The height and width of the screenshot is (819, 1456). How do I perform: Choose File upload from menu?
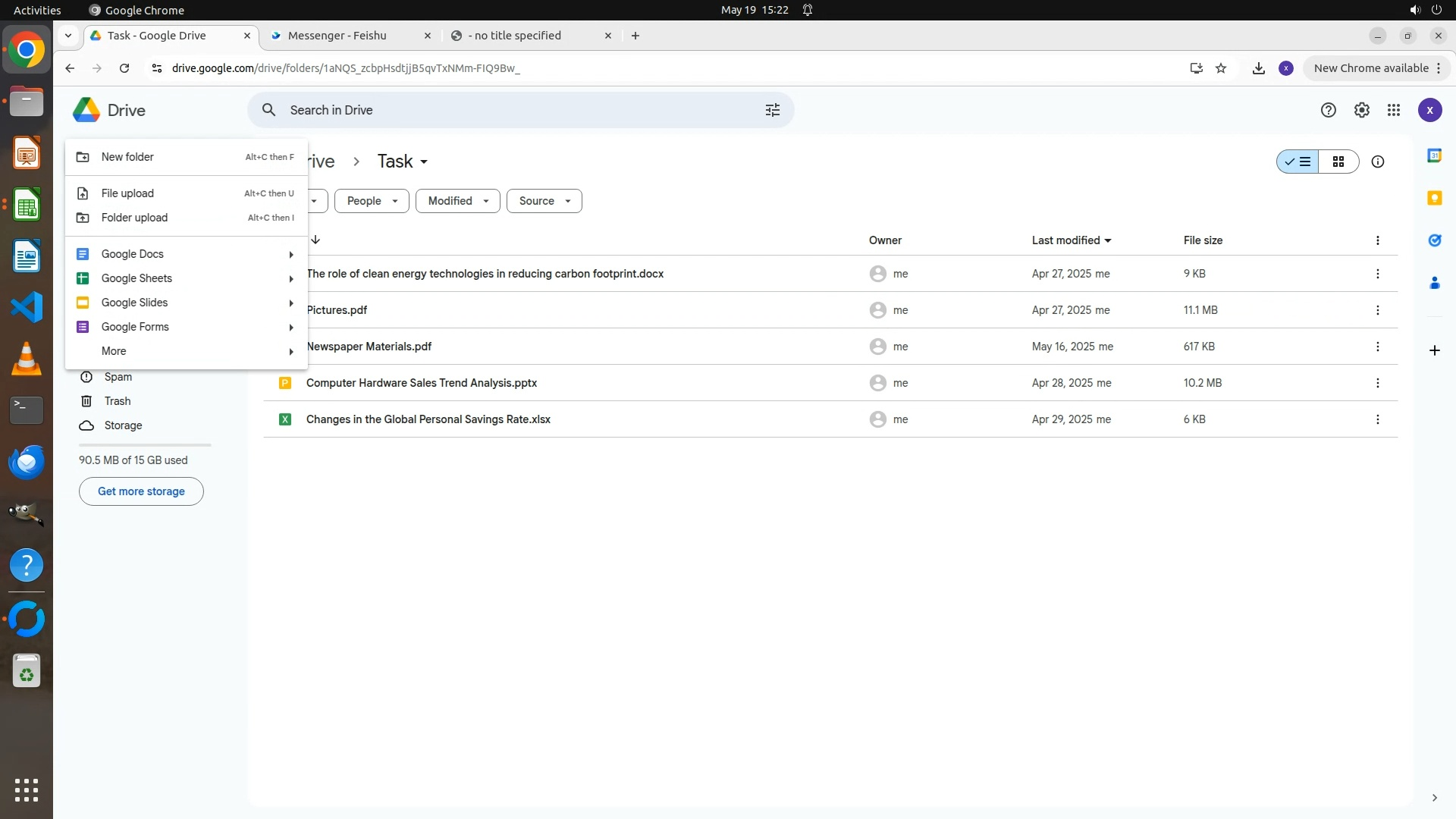127,193
